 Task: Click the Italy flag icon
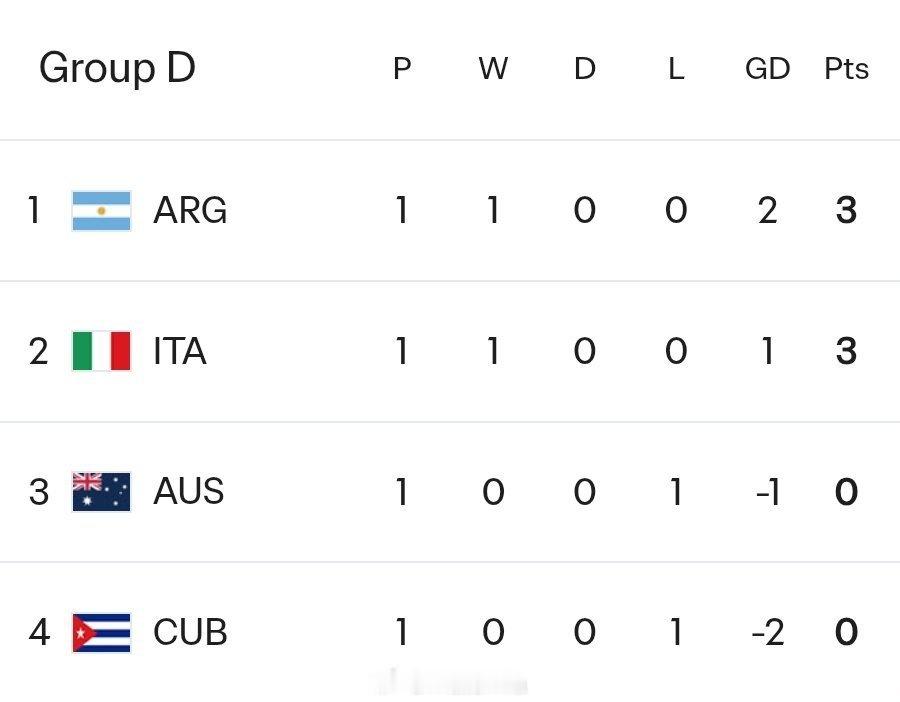(101, 352)
